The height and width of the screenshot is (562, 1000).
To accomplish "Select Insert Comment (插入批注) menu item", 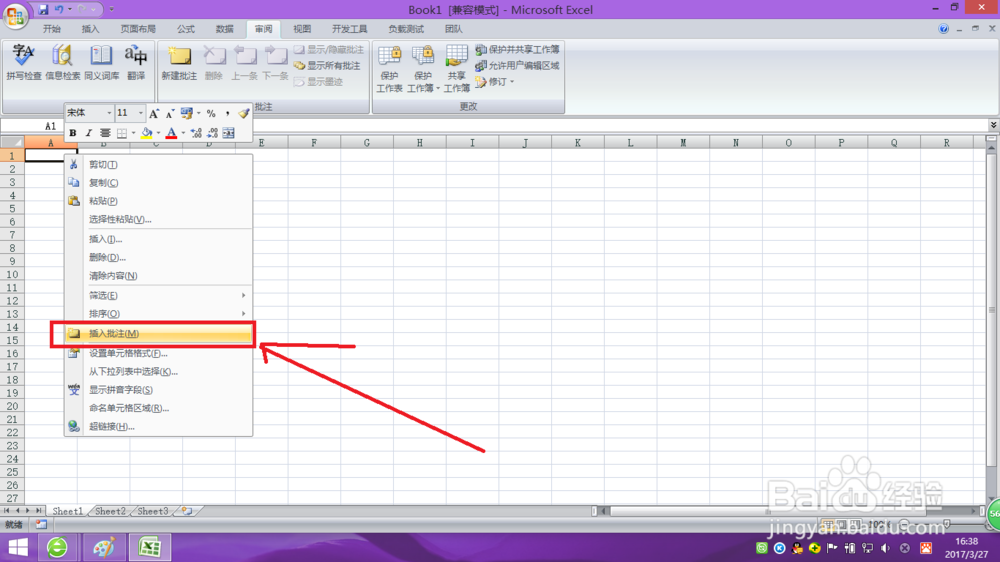I will pos(158,334).
